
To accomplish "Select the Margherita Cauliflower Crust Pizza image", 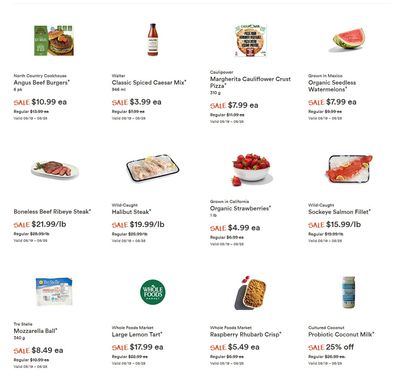I will (250, 40).
